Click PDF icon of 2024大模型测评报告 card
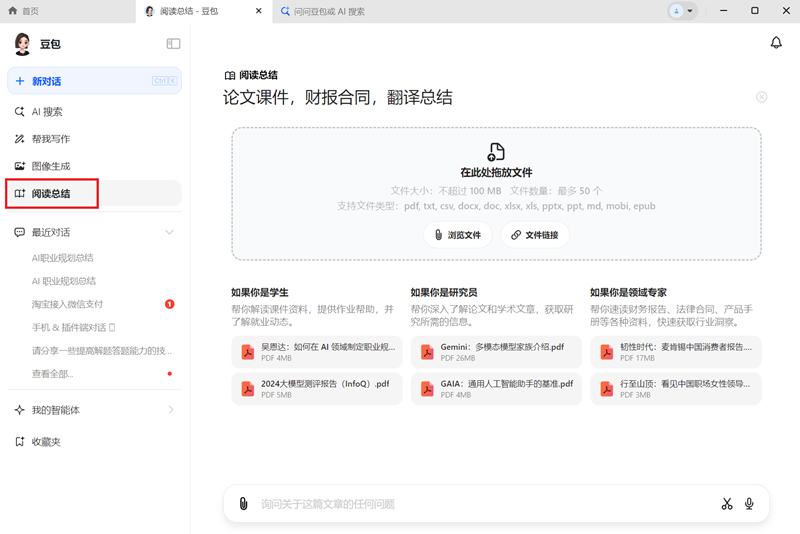 247,389
